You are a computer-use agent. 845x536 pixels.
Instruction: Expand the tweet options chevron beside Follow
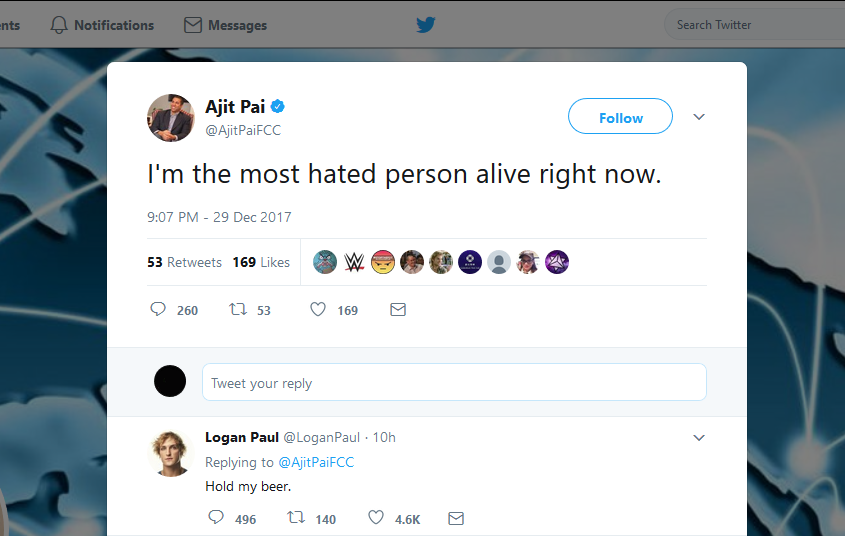(699, 117)
